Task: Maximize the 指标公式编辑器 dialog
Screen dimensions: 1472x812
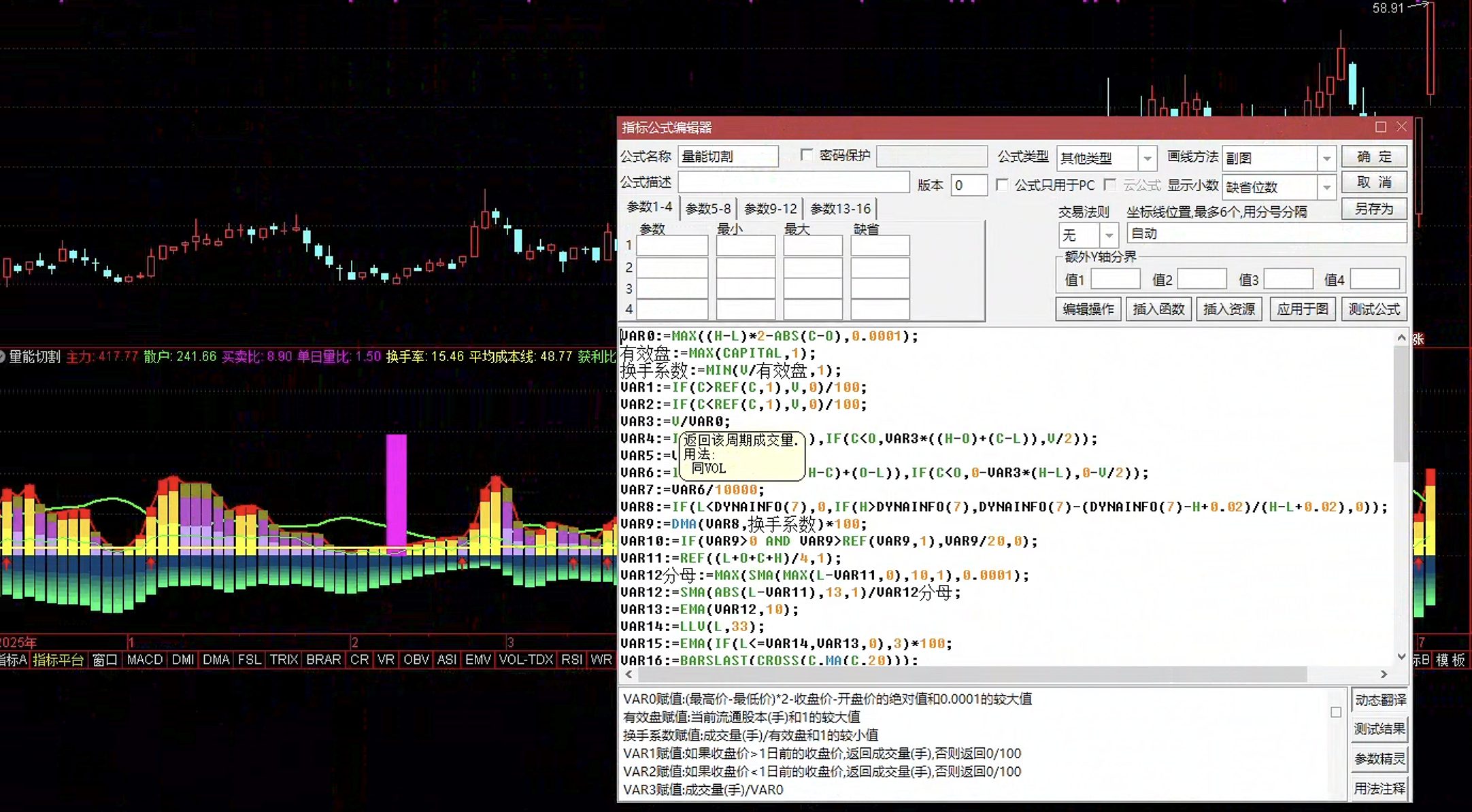Action: point(1380,127)
